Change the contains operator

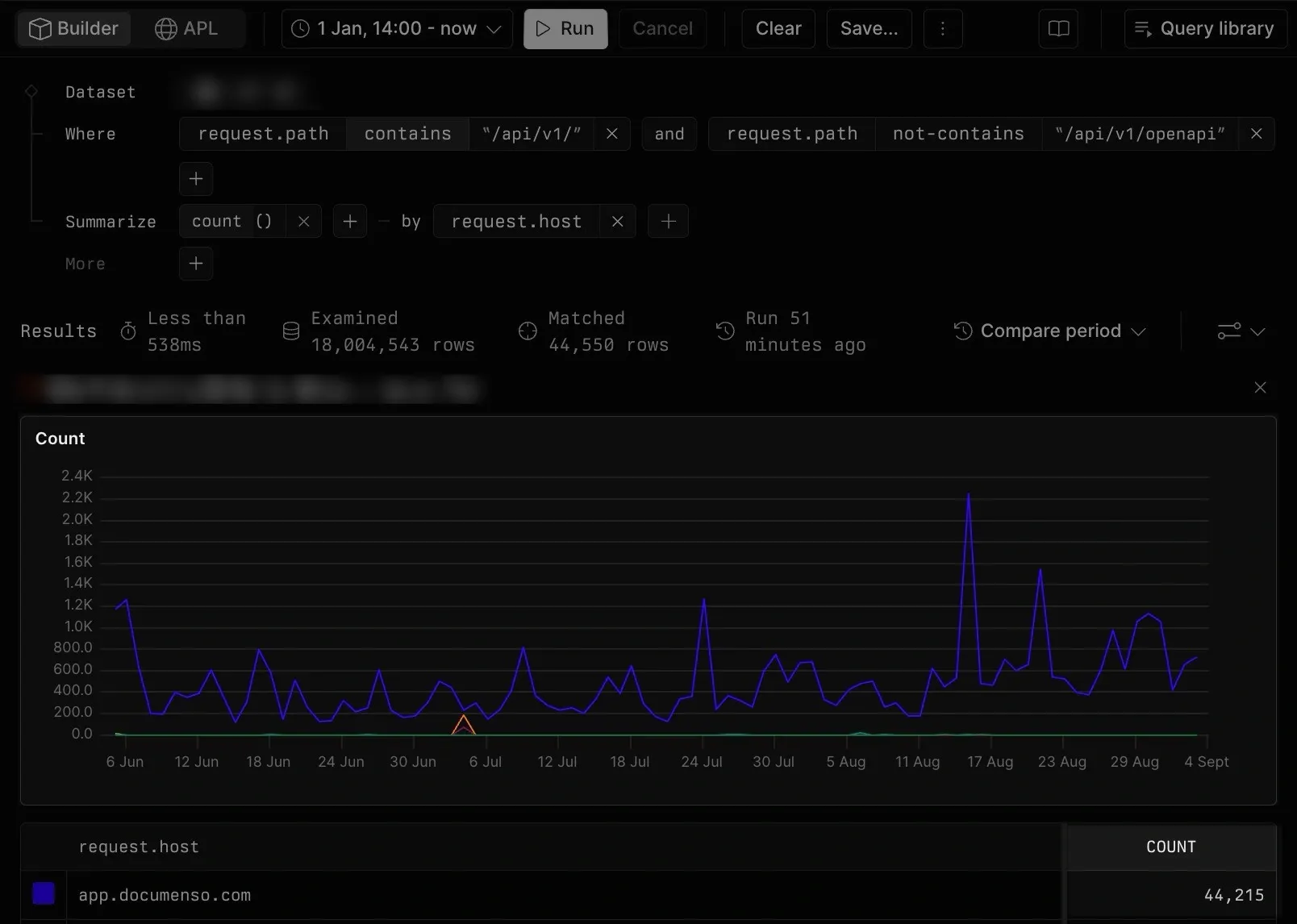click(x=407, y=134)
